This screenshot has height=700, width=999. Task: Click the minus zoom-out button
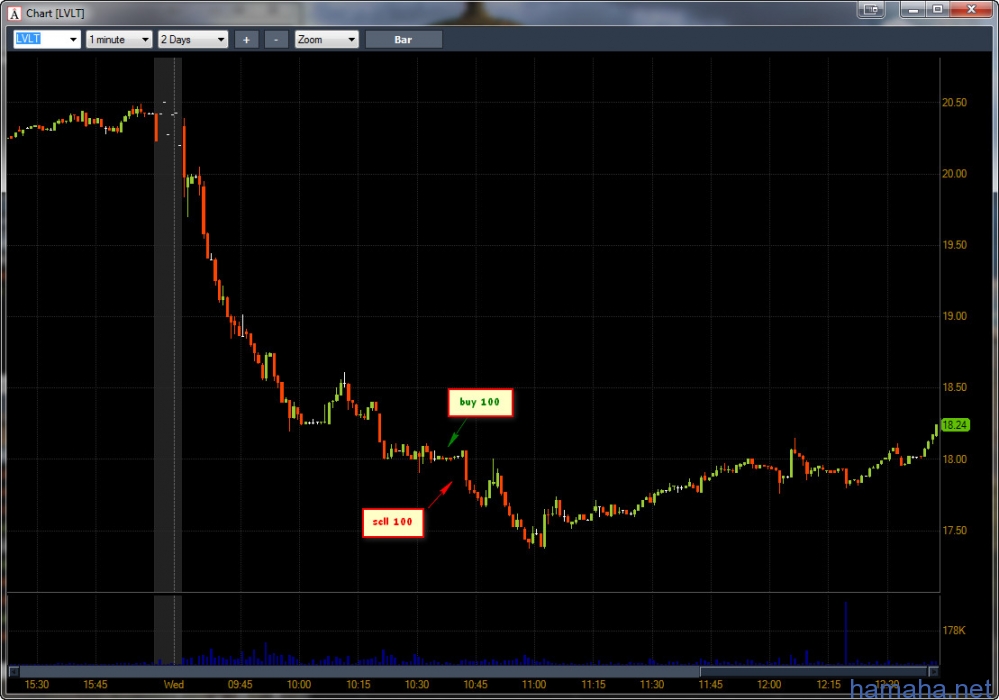tap(276, 39)
